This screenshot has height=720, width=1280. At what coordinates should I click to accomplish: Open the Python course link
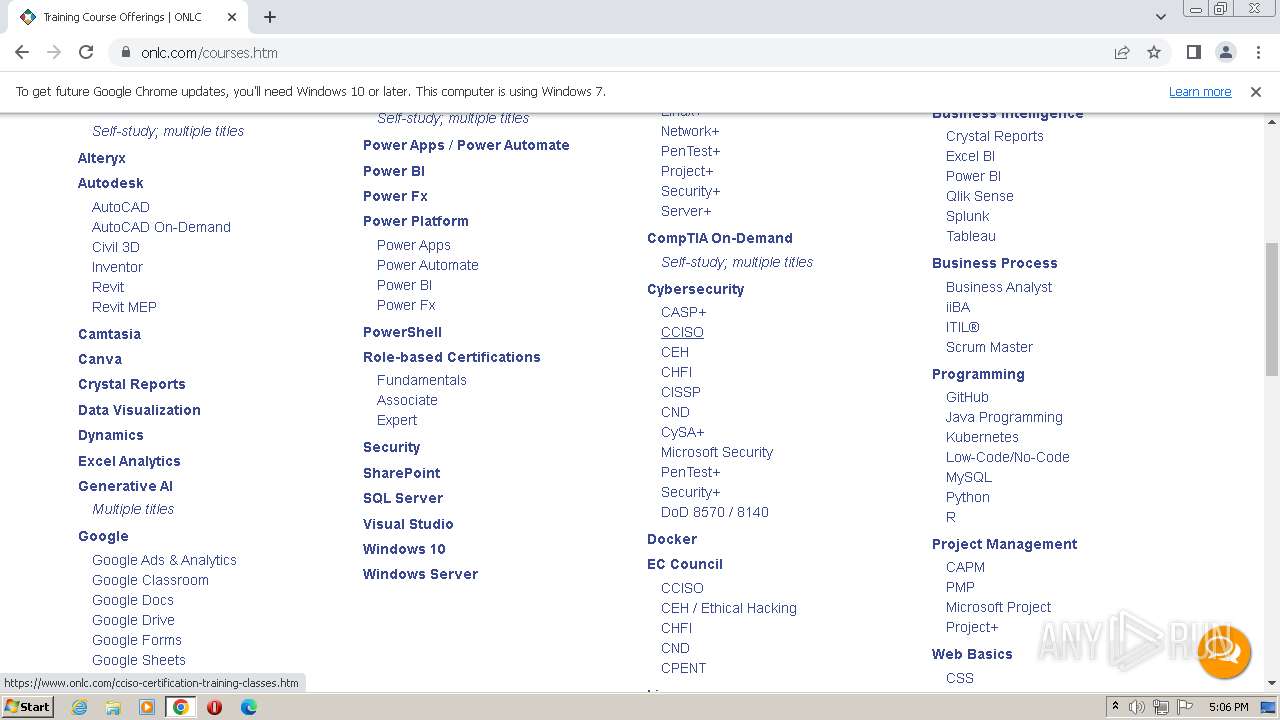pyautogui.click(x=968, y=497)
